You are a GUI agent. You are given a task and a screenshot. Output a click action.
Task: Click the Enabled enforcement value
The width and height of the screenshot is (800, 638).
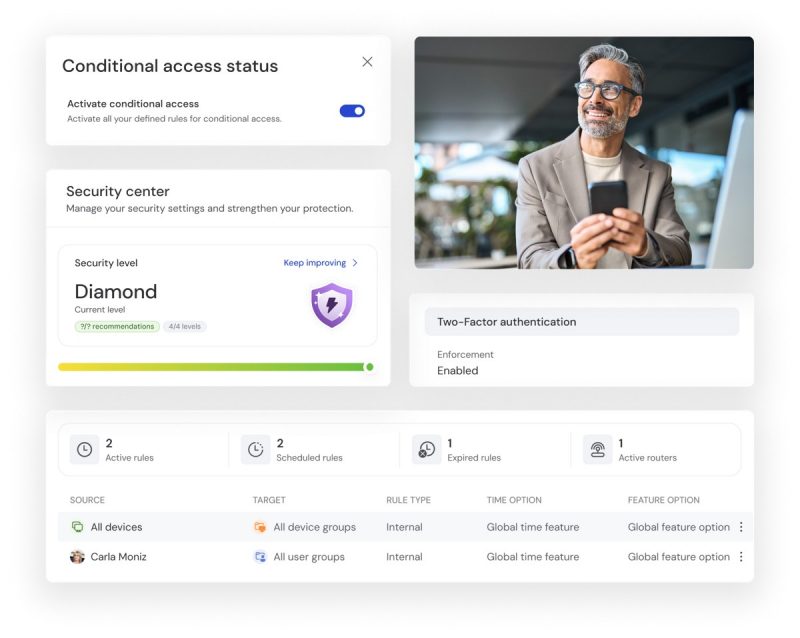(458, 371)
